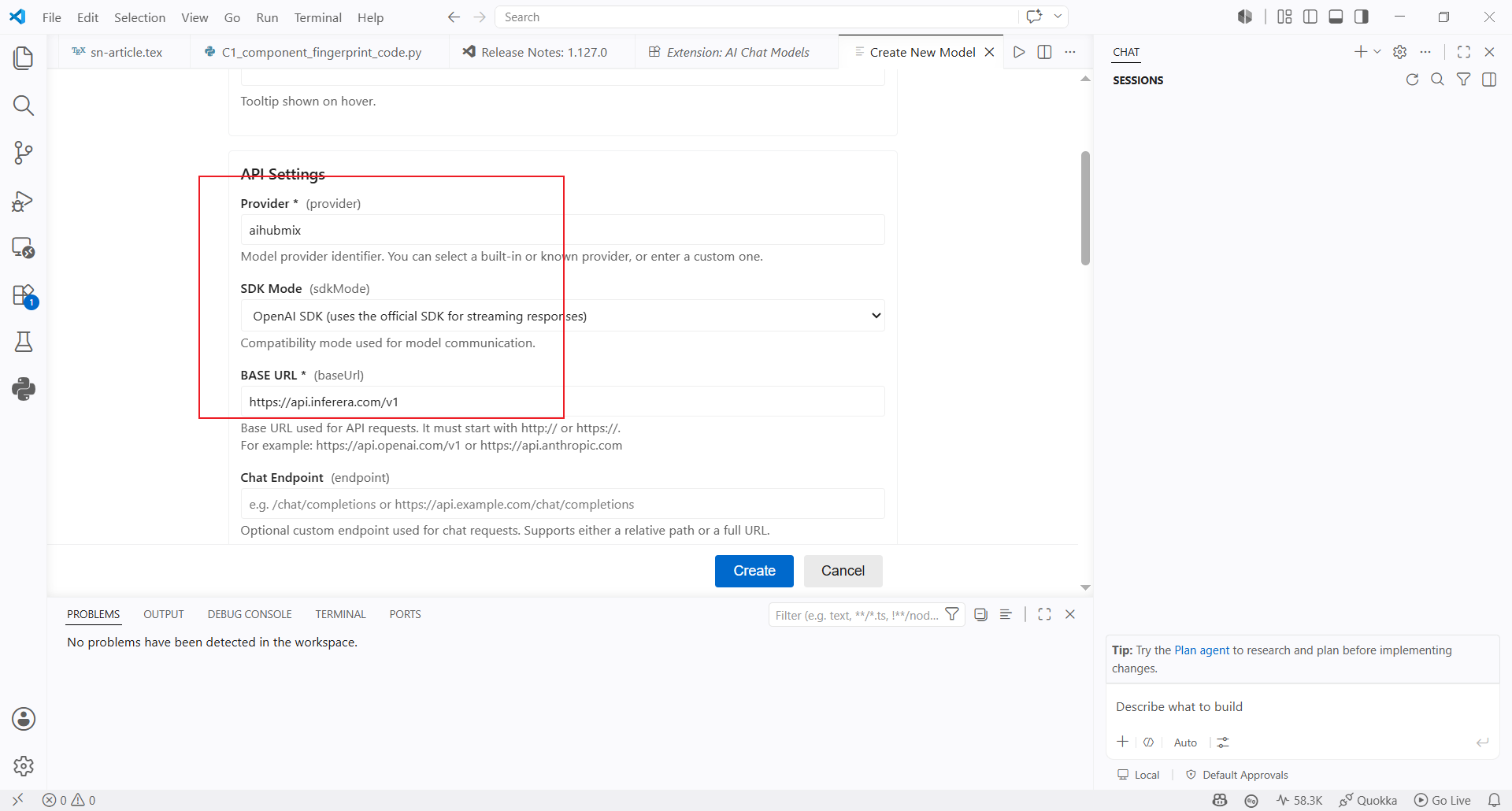
Task: Switch to DEBUG CONSOLE panel tab
Action: click(x=250, y=614)
